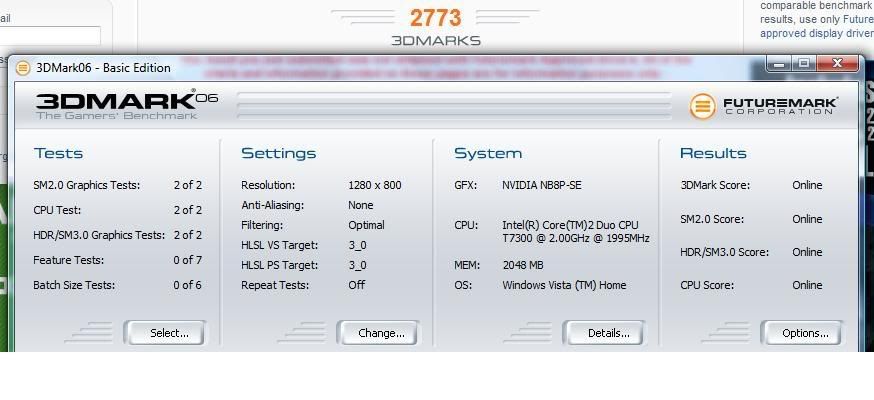Open test selection with Select... button
This screenshot has width=874, height=400.
(x=164, y=333)
